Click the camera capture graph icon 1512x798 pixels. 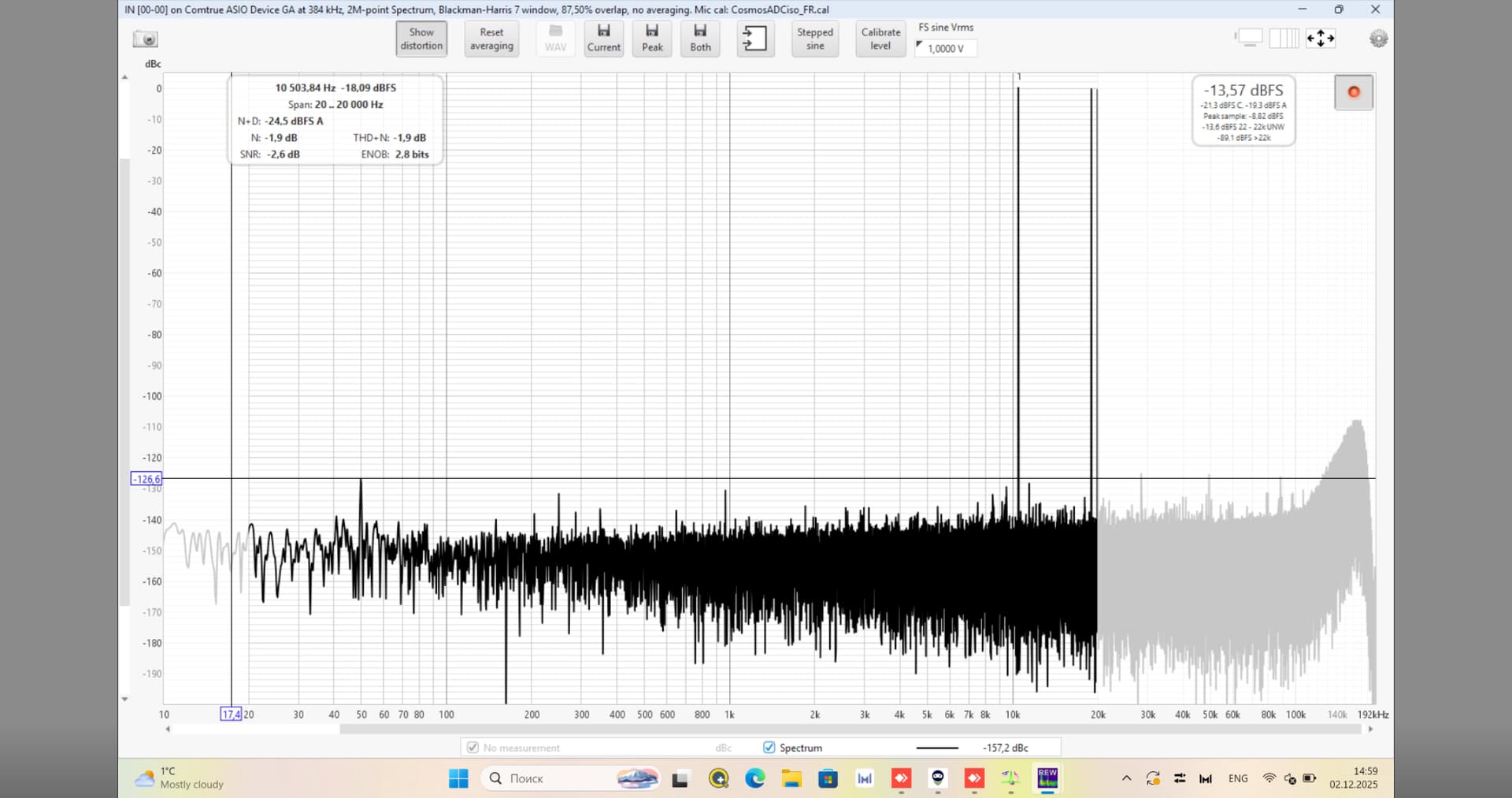[x=146, y=39]
